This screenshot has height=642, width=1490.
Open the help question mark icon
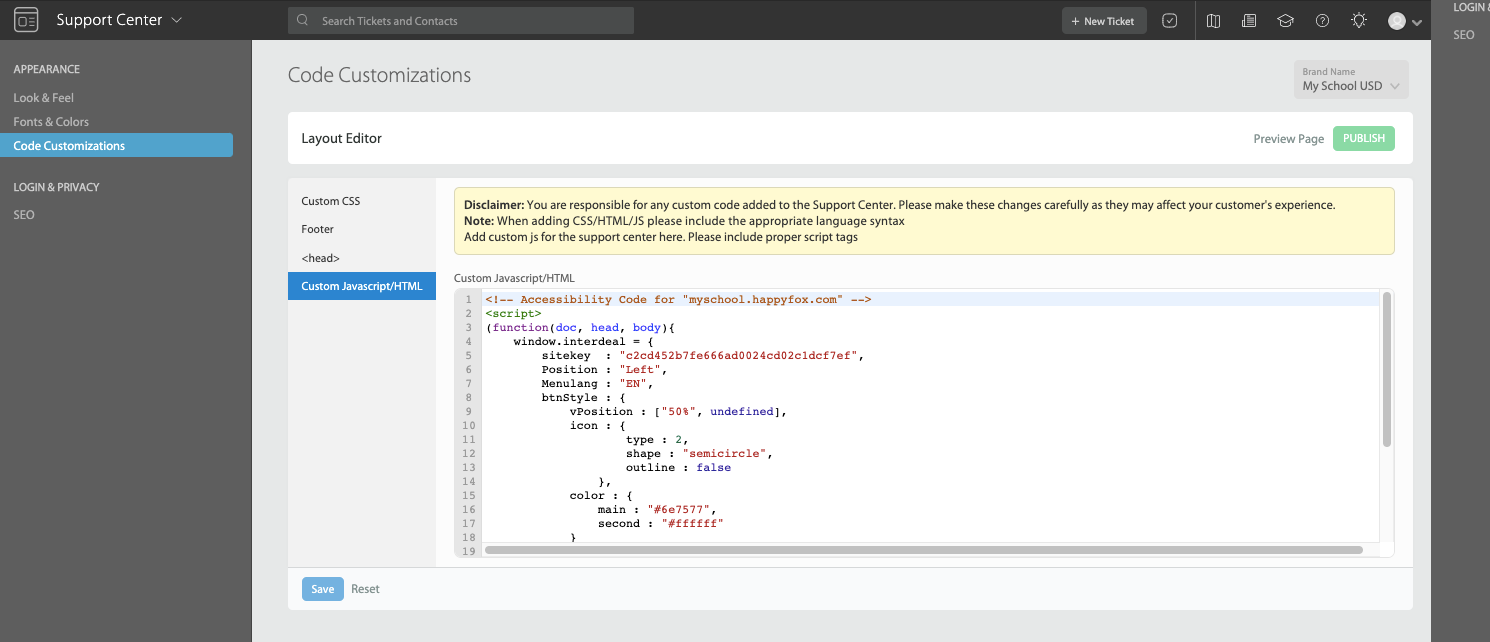point(1322,21)
